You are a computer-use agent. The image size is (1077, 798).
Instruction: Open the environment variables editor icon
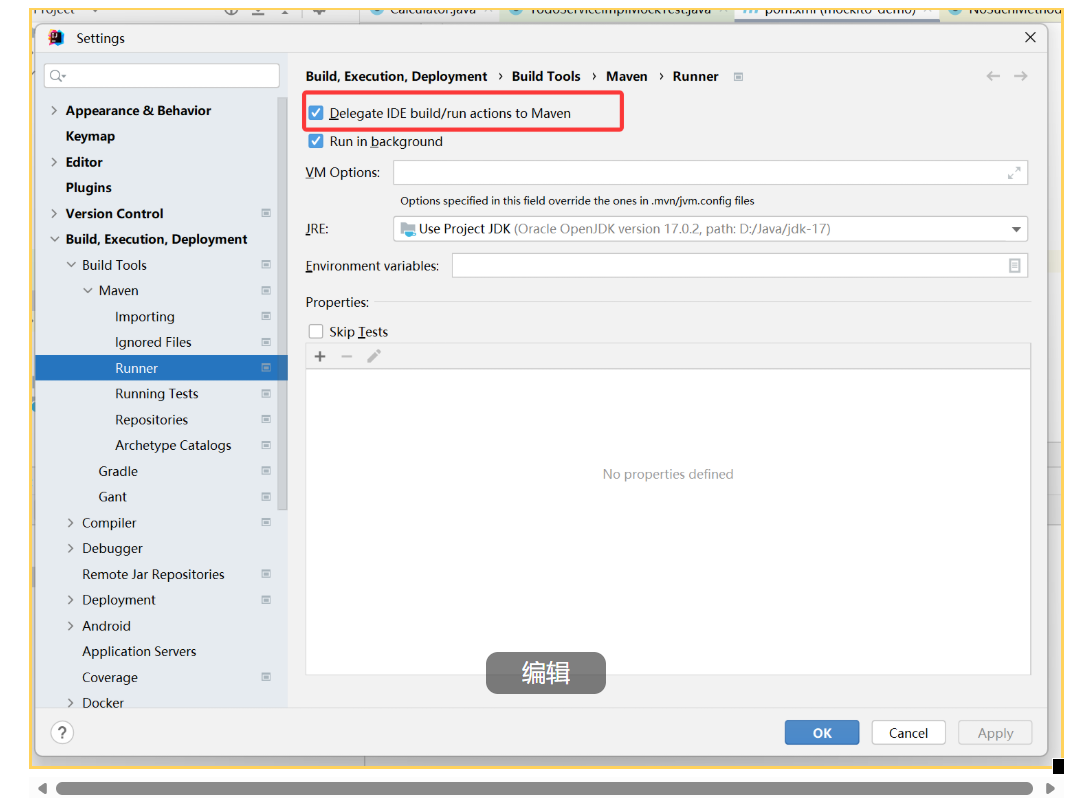1014,266
